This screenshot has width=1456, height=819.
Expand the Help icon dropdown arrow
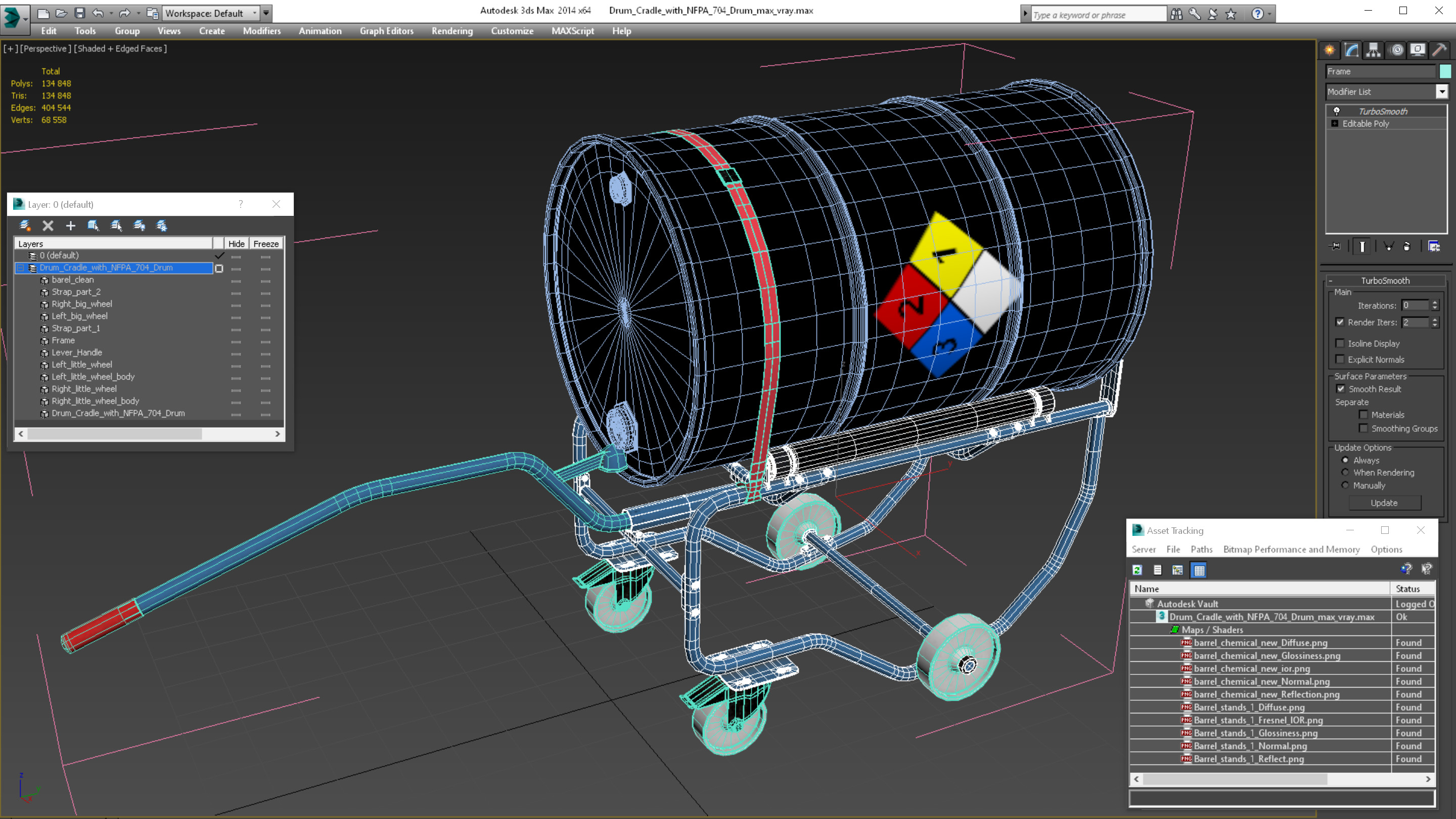(x=1269, y=14)
